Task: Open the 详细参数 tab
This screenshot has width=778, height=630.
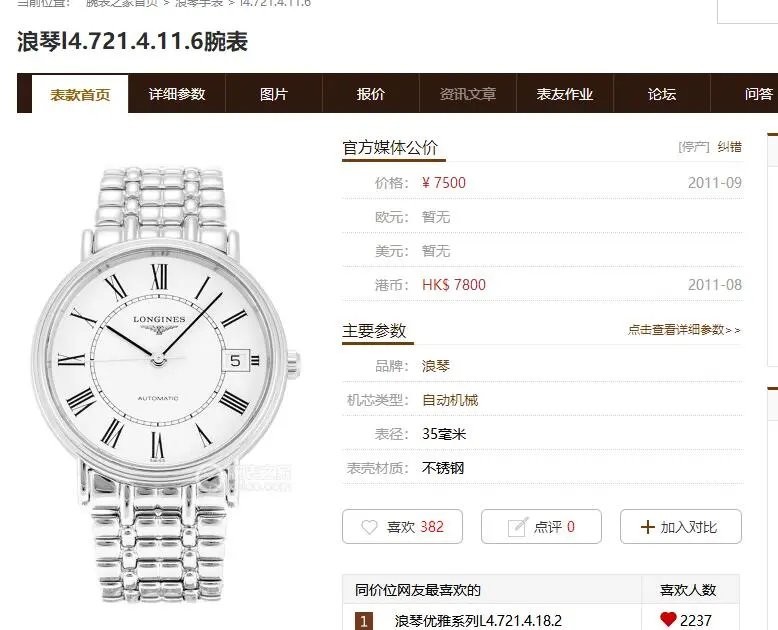Action: pos(177,94)
